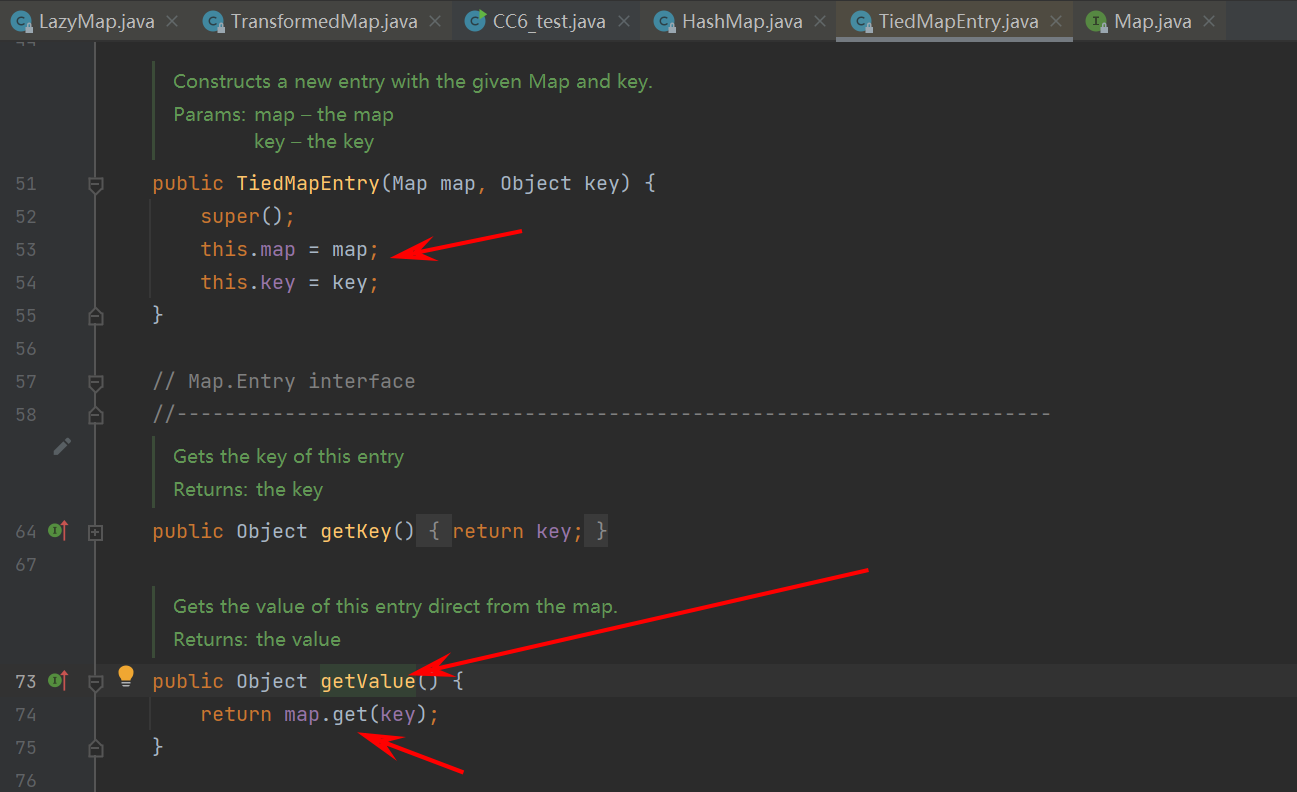Click doc text 'Returns: the key'
This screenshot has height=792, width=1297.
(248, 489)
